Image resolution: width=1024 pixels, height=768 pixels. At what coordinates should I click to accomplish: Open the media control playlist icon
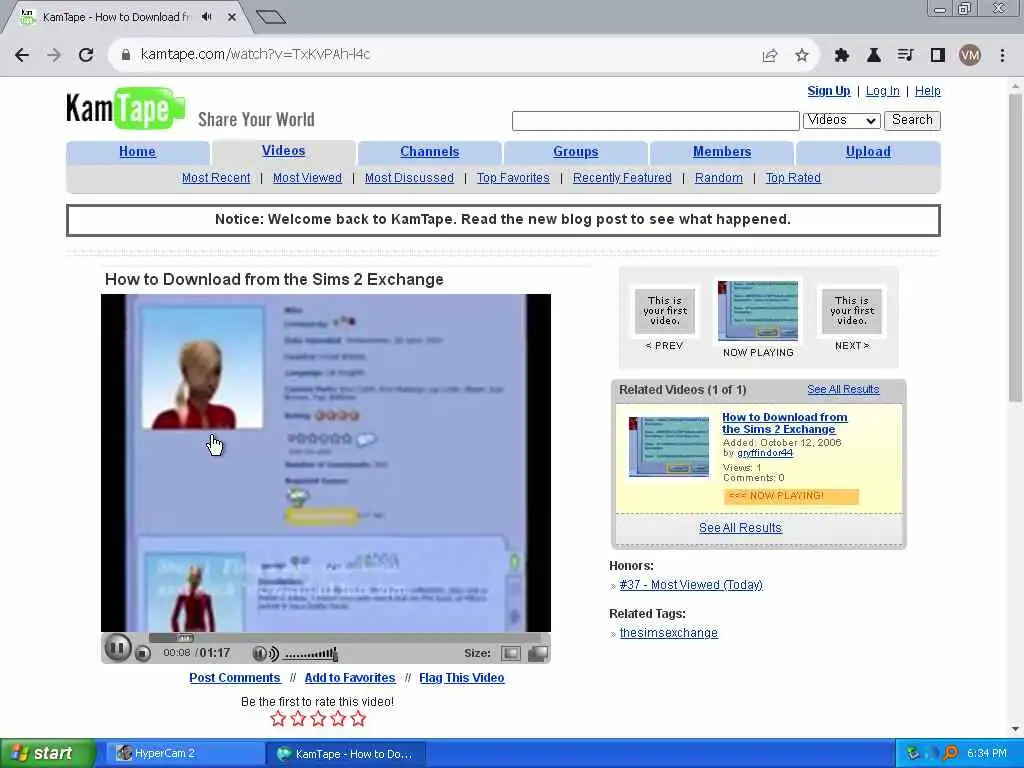tap(905, 56)
